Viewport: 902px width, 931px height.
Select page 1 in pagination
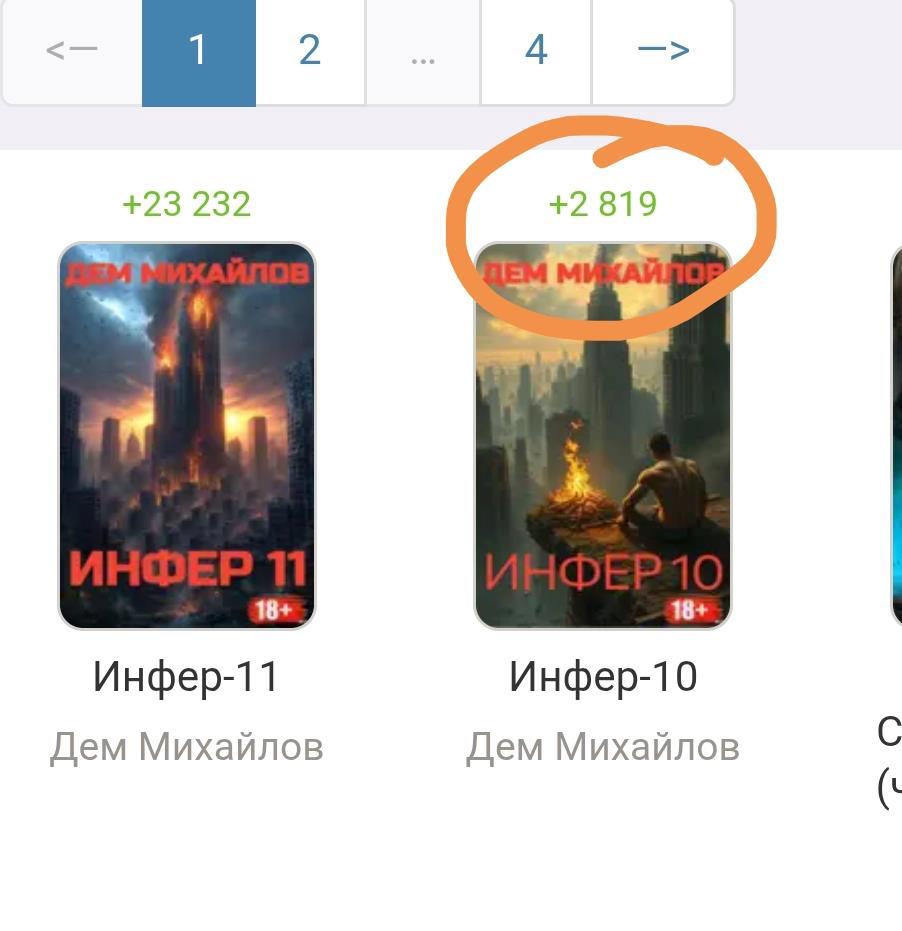coord(199,50)
